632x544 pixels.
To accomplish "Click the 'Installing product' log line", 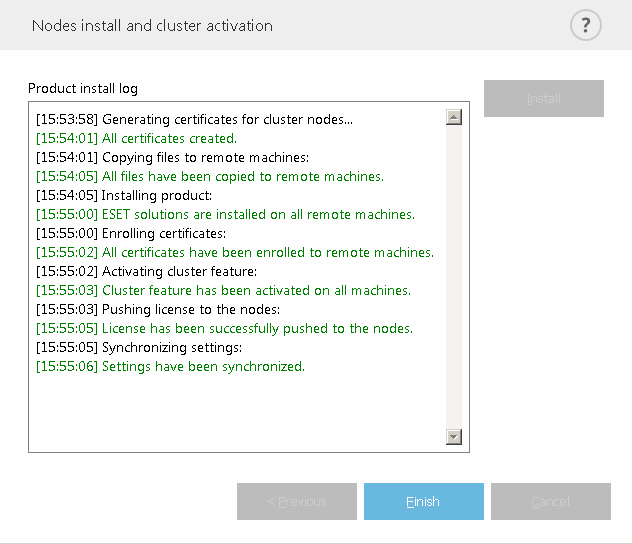I will point(124,196).
